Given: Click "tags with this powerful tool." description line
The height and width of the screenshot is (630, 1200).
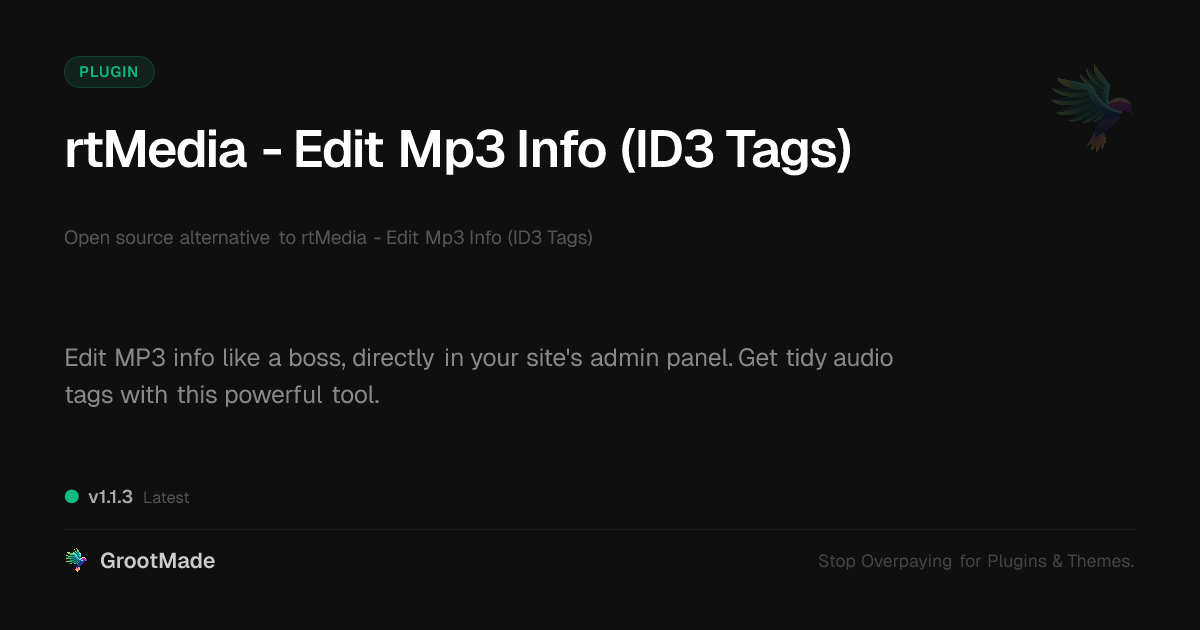Looking at the screenshot, I should click(222, 395).
